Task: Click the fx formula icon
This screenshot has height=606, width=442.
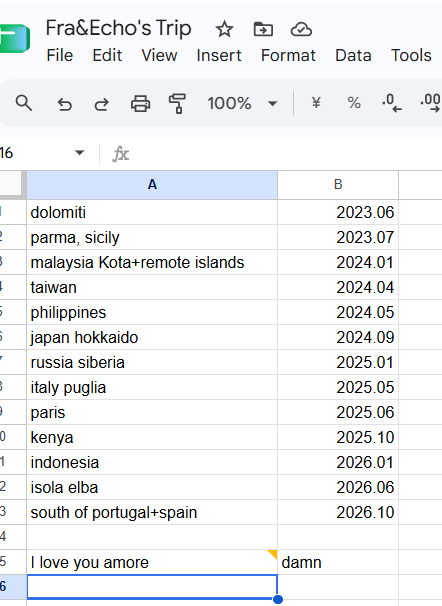Action: tap(121, 154)
